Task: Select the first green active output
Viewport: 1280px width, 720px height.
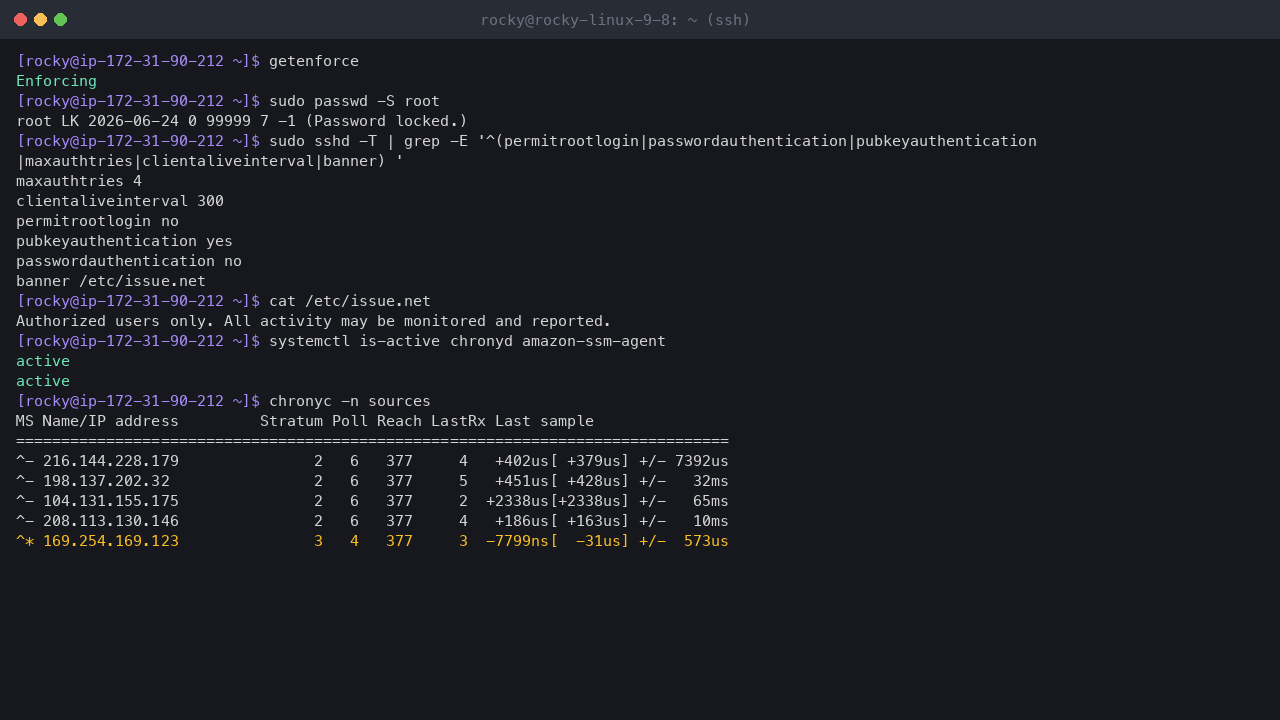Action: [x=43, y=361]
